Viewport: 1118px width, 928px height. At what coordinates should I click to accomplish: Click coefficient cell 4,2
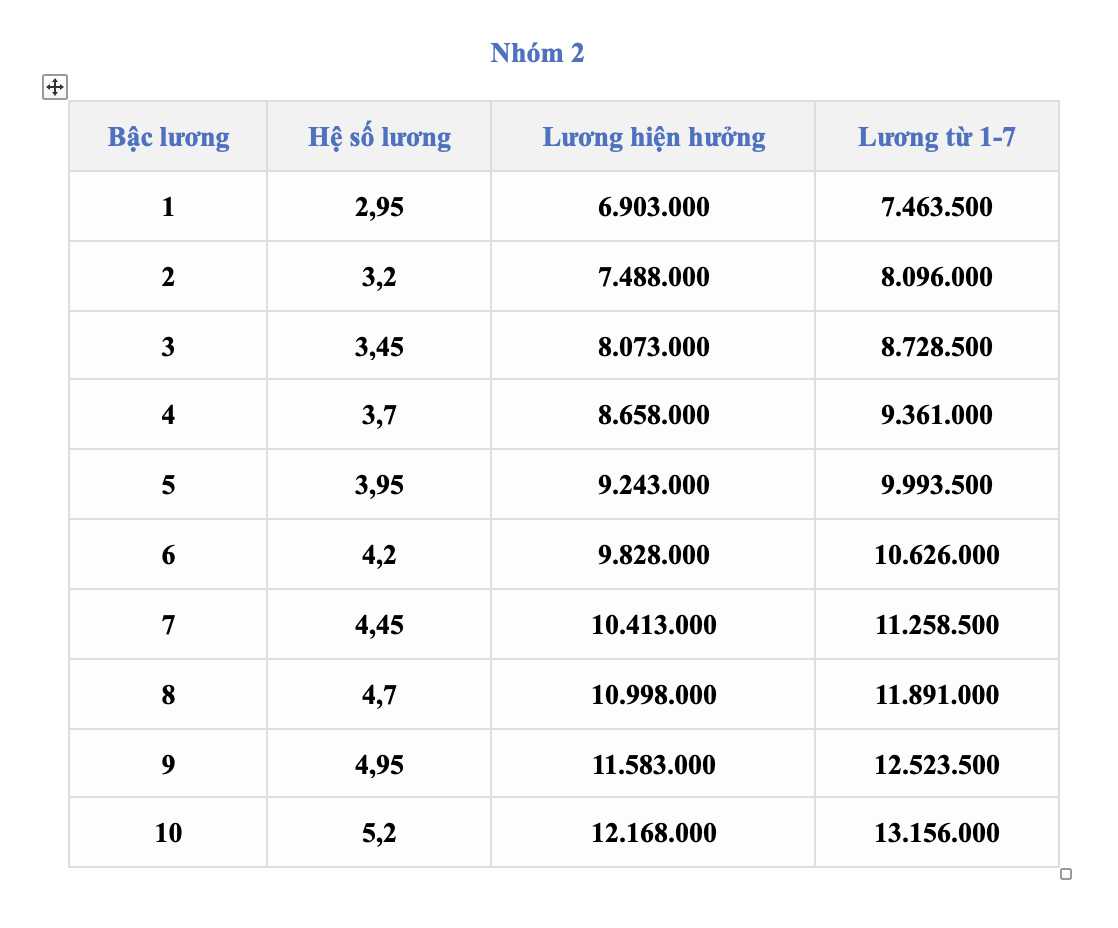379,554
